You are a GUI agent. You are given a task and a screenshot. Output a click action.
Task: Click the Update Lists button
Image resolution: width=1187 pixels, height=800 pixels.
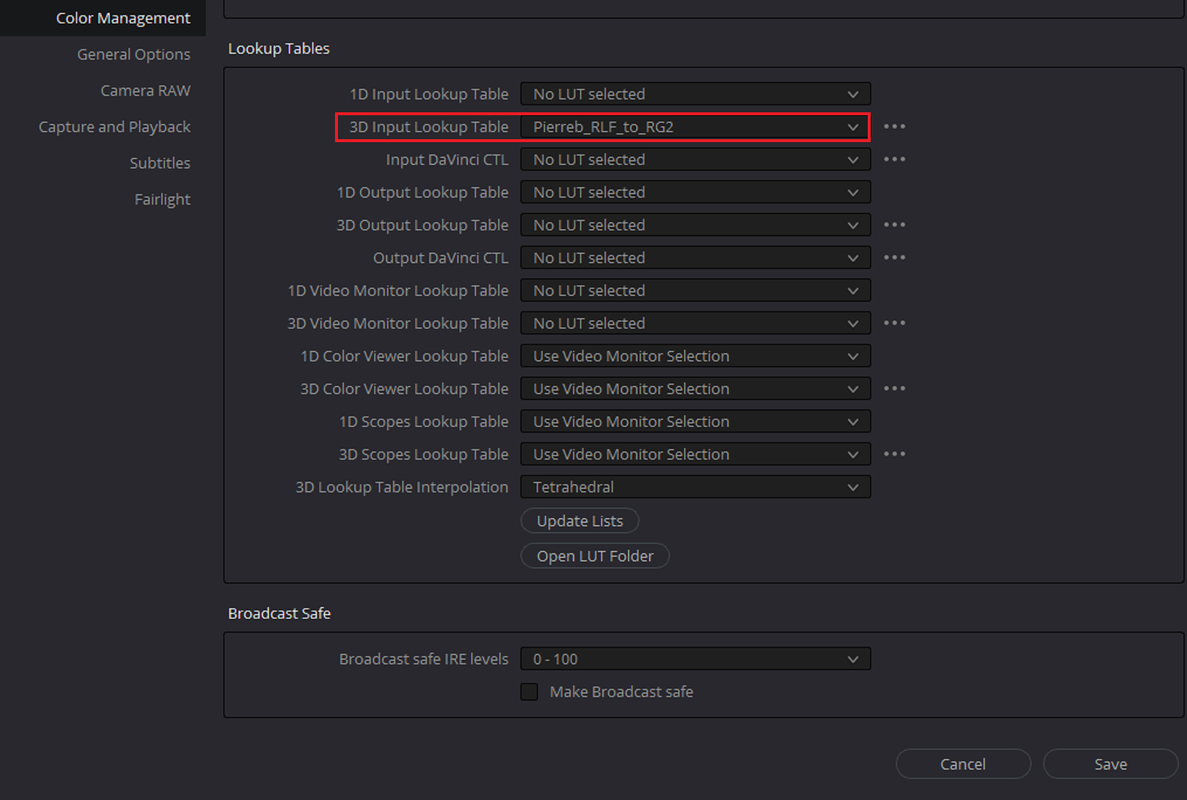click(580, 521)
